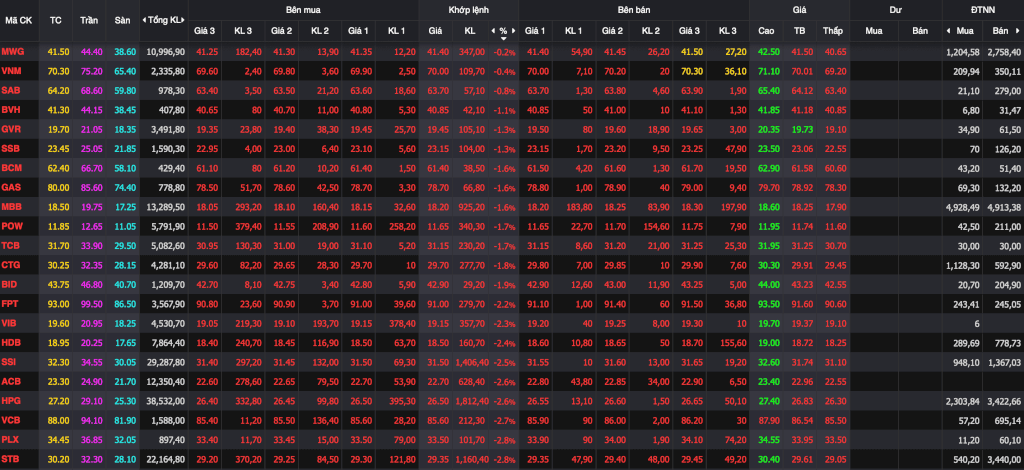Open the VCB ticker symbol
The image size is (1024, 470).
pos(11,421)
